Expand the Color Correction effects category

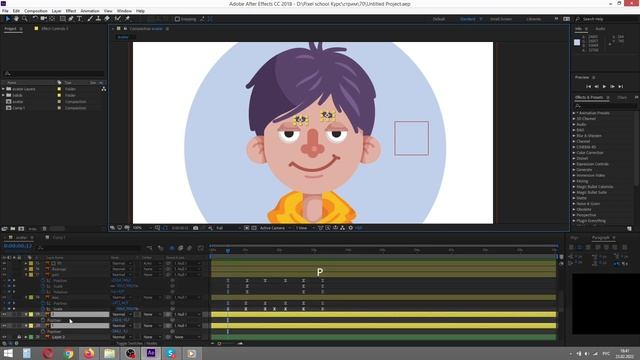click(574, 153)
